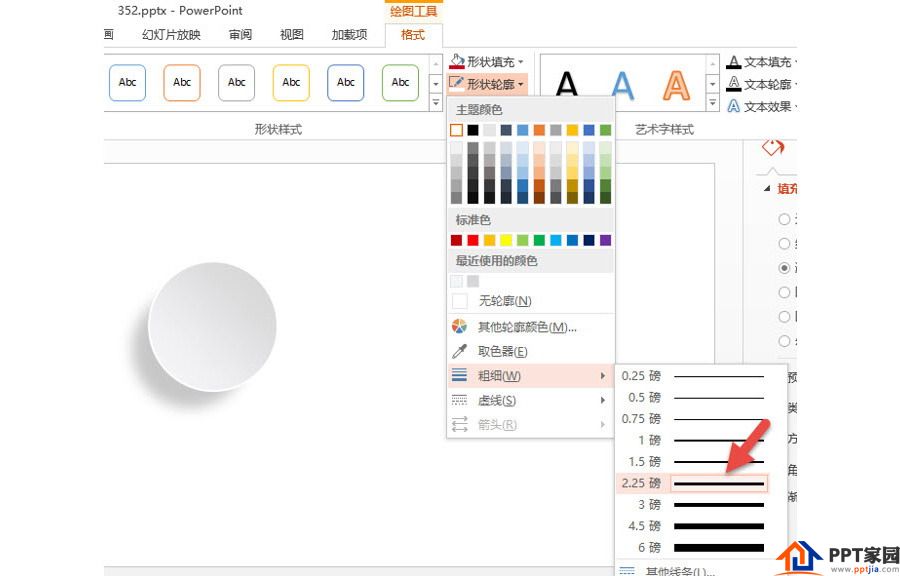The height and width of the screenshot is (576, 900).
Task: Expand the 虚线(S) submenu arrow
Action: pyautogui.click(x=603, y=400)
